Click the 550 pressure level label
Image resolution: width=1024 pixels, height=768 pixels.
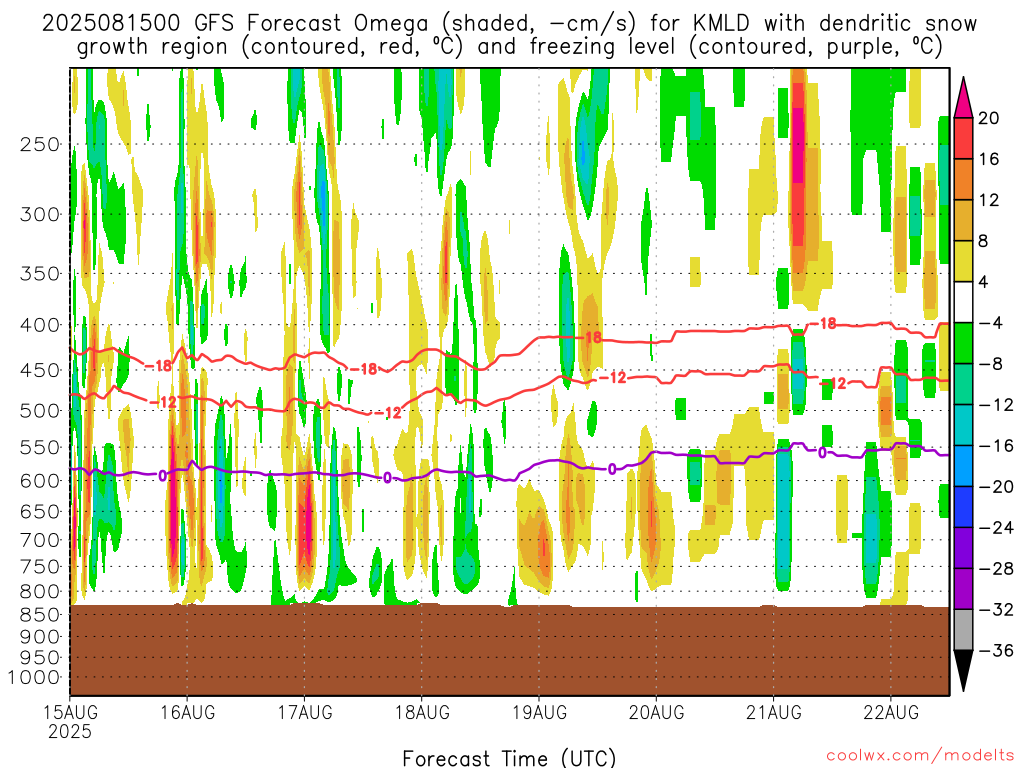tap(40, 447)
